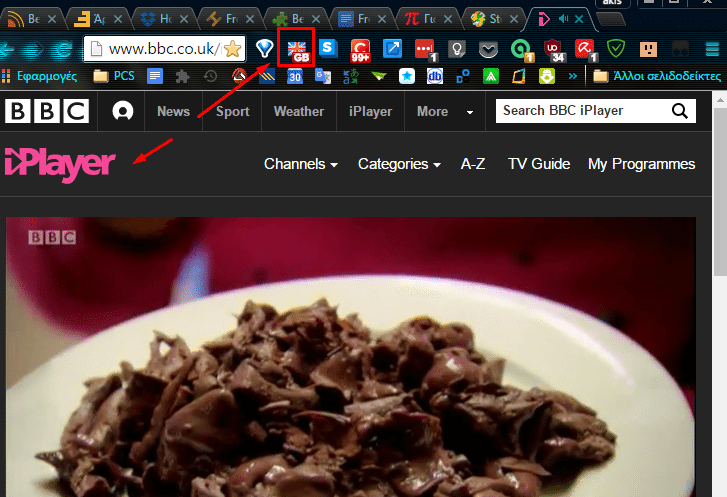Open the red three-dots extension icon
Image resolution: width=727 pixels, height=497 pixels.
coord(426,50)
